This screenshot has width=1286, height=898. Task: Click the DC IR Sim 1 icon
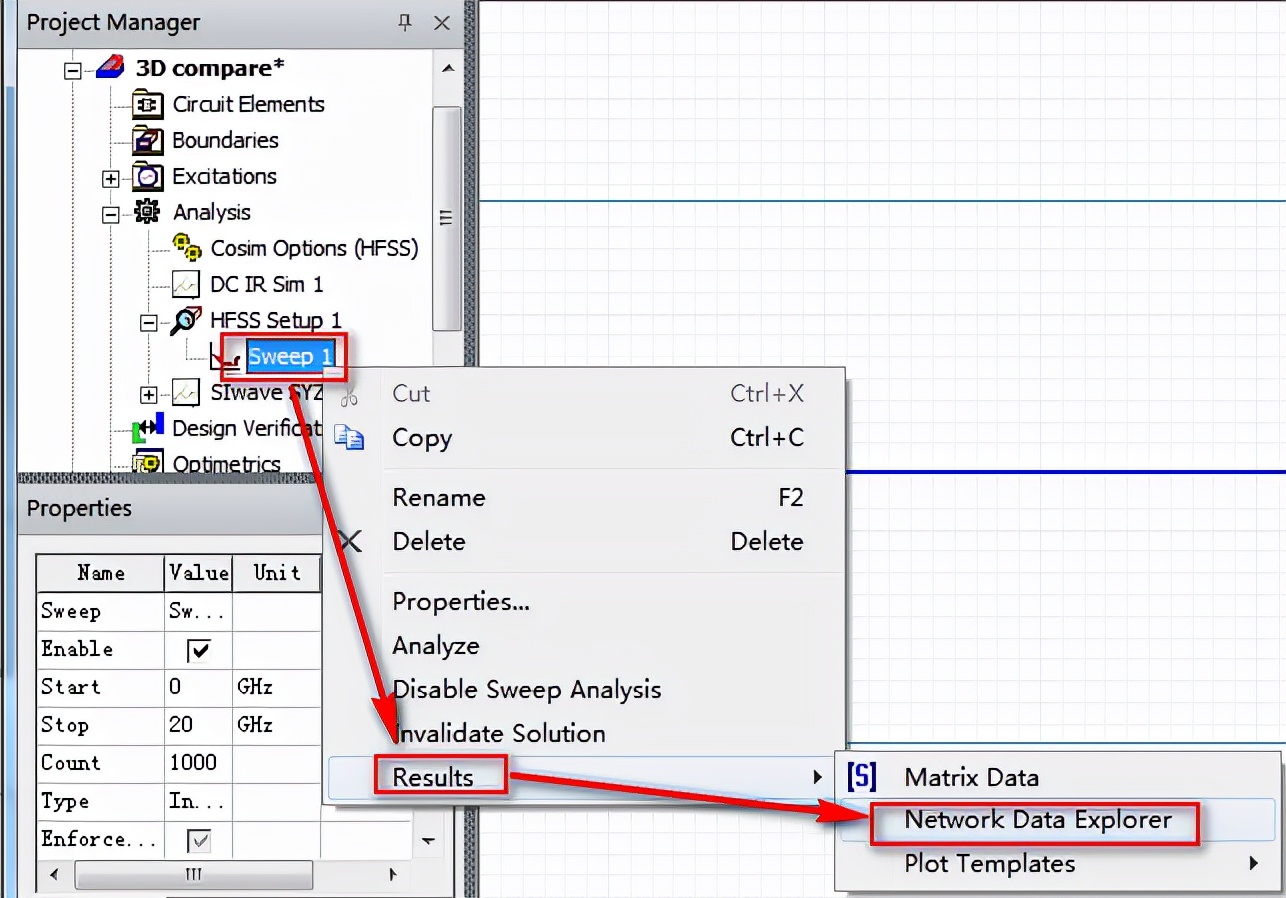point(185,285)
